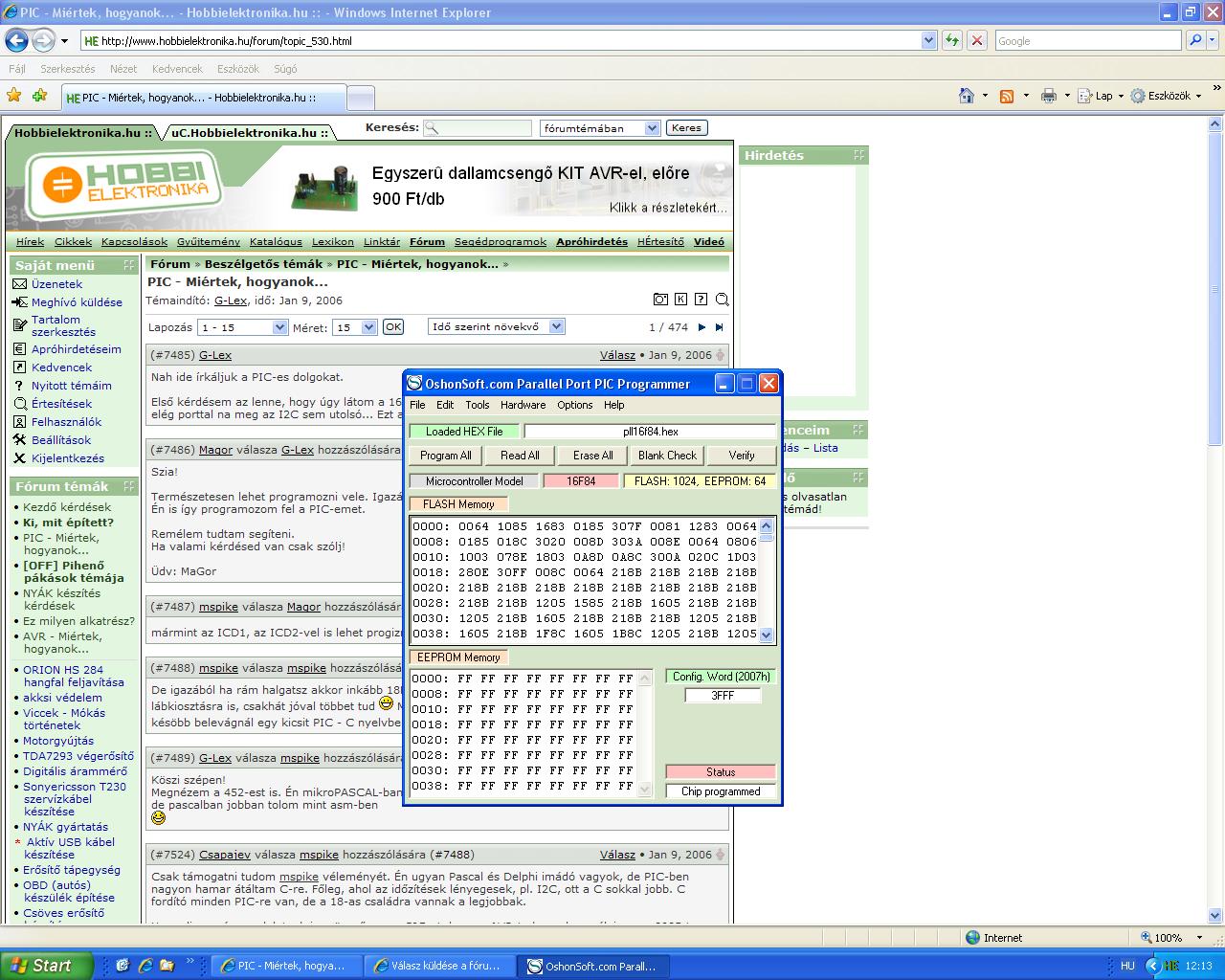Open the Hardware menu in OshonSoft programmer
Image resolution: width=1225 pixels, height=980 pixels.
(523, 405)
